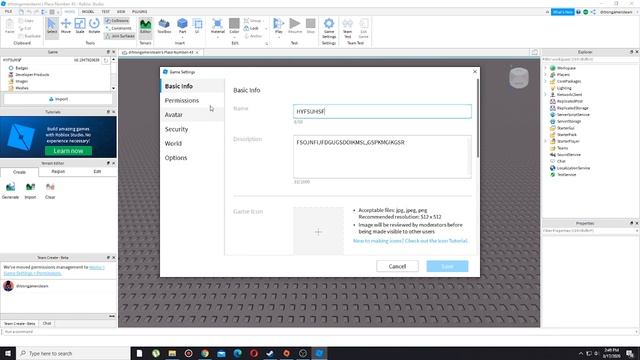The height and width of the screenshot is (360, 640).
Task: Click the Paste clipboard icon
Action: pos(9,26)
